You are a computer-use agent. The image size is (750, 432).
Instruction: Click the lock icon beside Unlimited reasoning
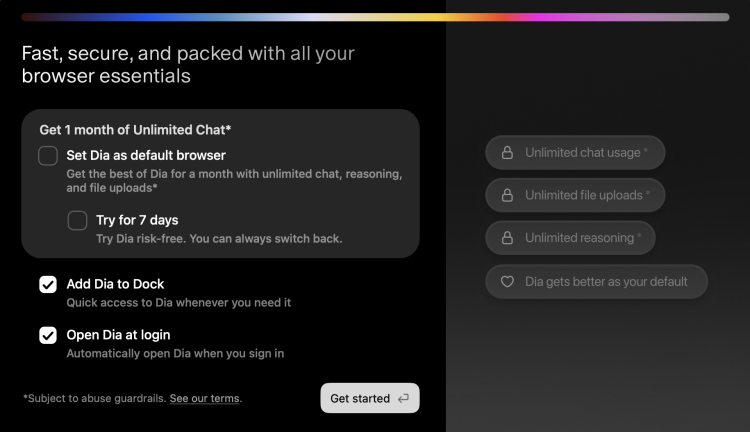pyautogui.click(x=507, y=238)
